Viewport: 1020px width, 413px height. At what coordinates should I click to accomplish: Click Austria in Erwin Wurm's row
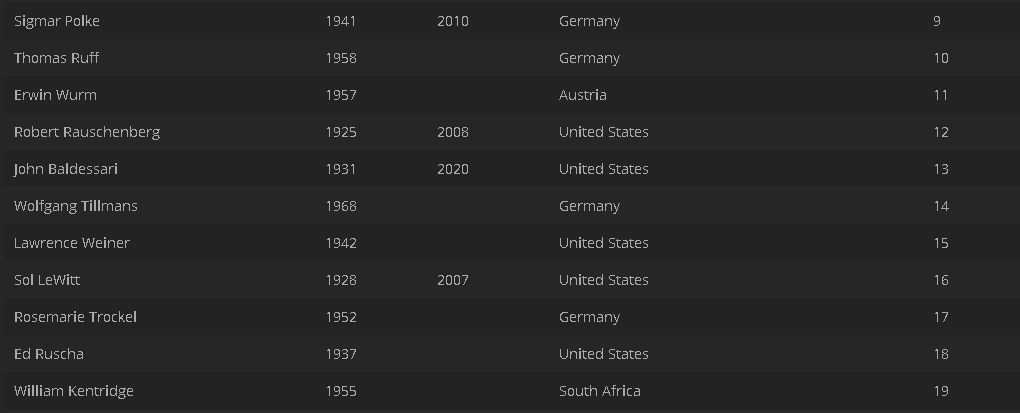583,95
